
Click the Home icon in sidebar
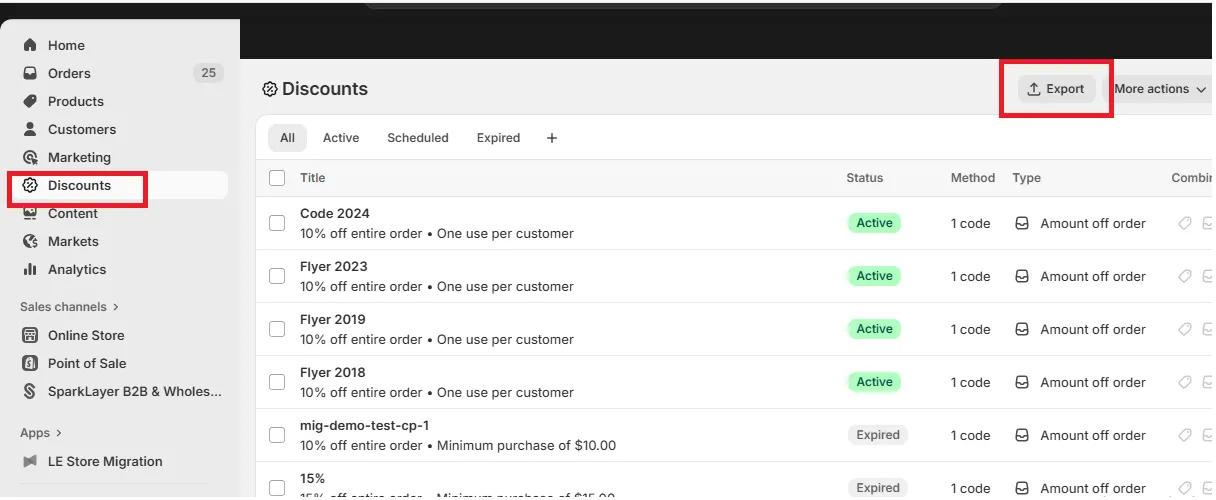click(30, 45)
